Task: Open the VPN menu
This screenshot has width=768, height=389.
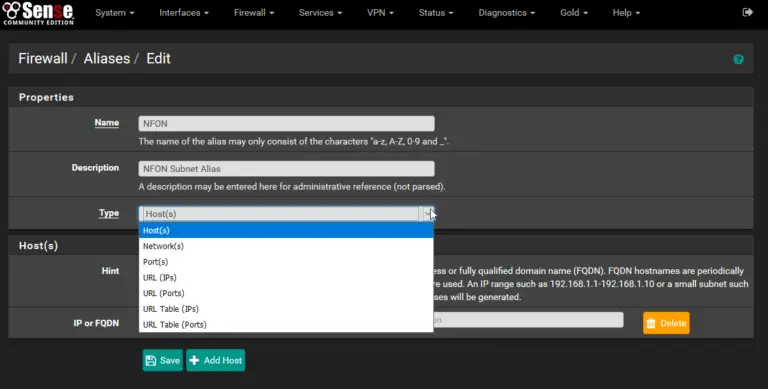Action: (x=380, y=13)
